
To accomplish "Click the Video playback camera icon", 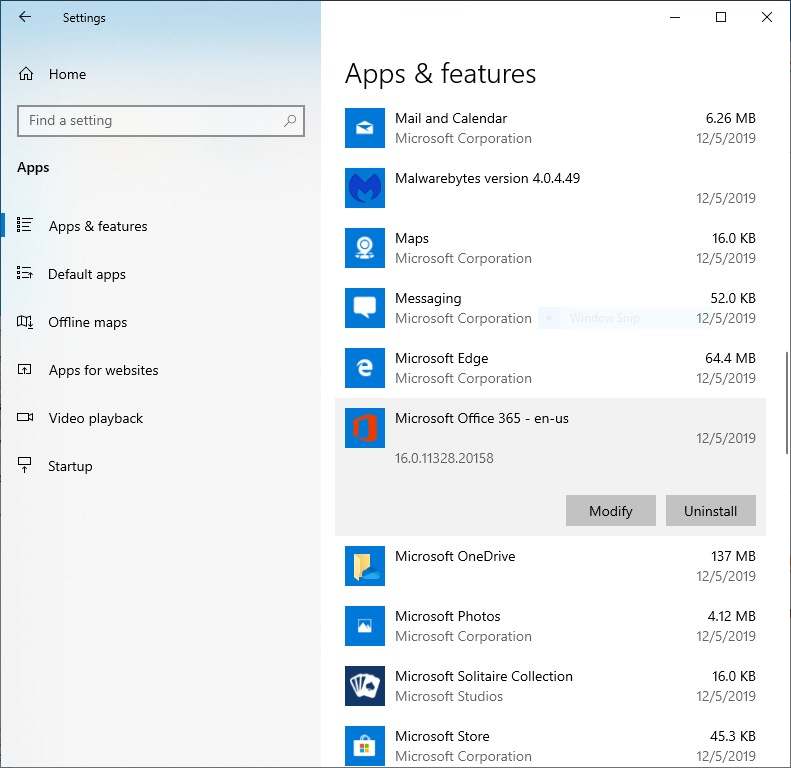I will [x=25, y=417].
